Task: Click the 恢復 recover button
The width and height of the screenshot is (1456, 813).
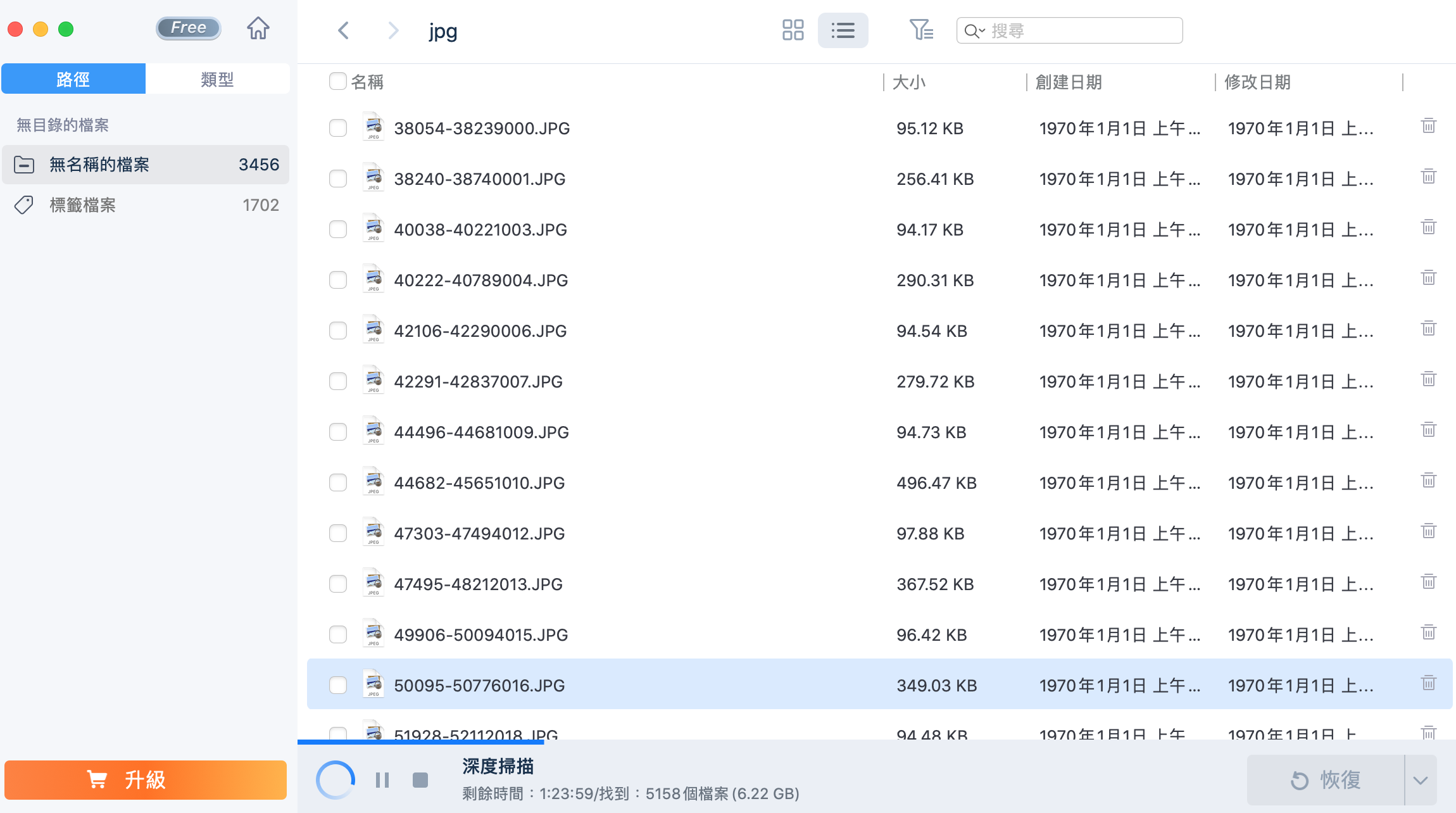Action: pos(1326,780)
